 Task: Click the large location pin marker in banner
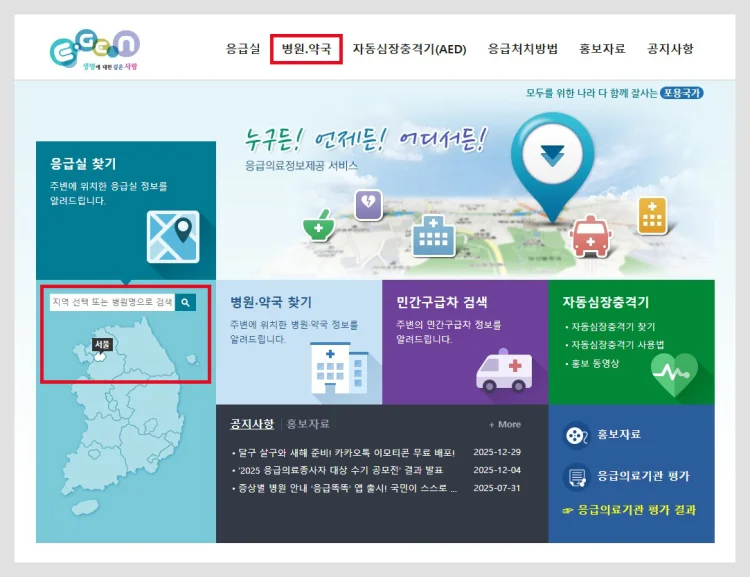pyautogui.click(x=552, y=166)
